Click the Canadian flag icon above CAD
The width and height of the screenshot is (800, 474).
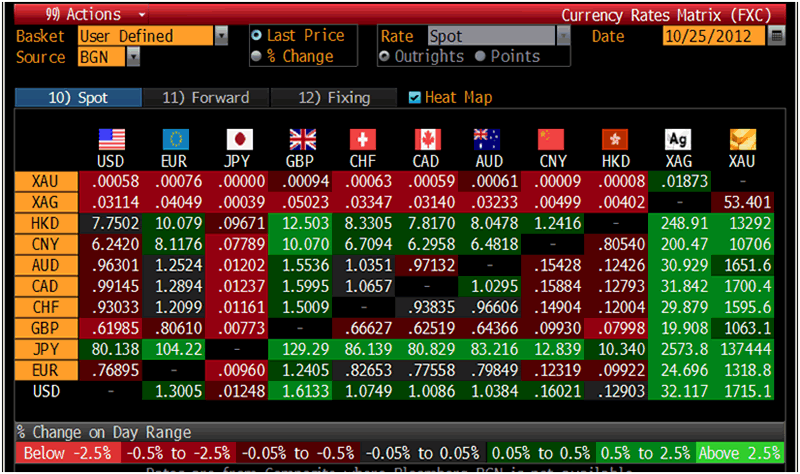tap(428, 140)
